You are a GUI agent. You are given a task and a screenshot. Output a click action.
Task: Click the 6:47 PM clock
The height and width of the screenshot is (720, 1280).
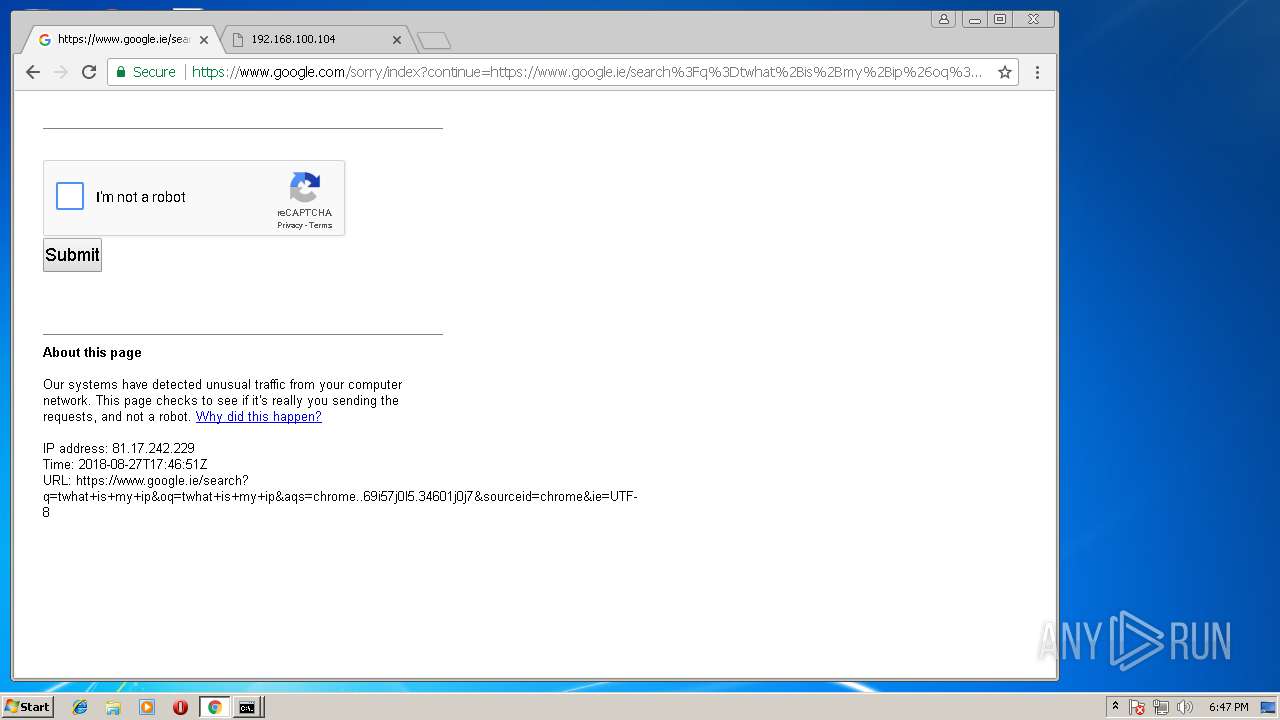tap(1228, 707)
